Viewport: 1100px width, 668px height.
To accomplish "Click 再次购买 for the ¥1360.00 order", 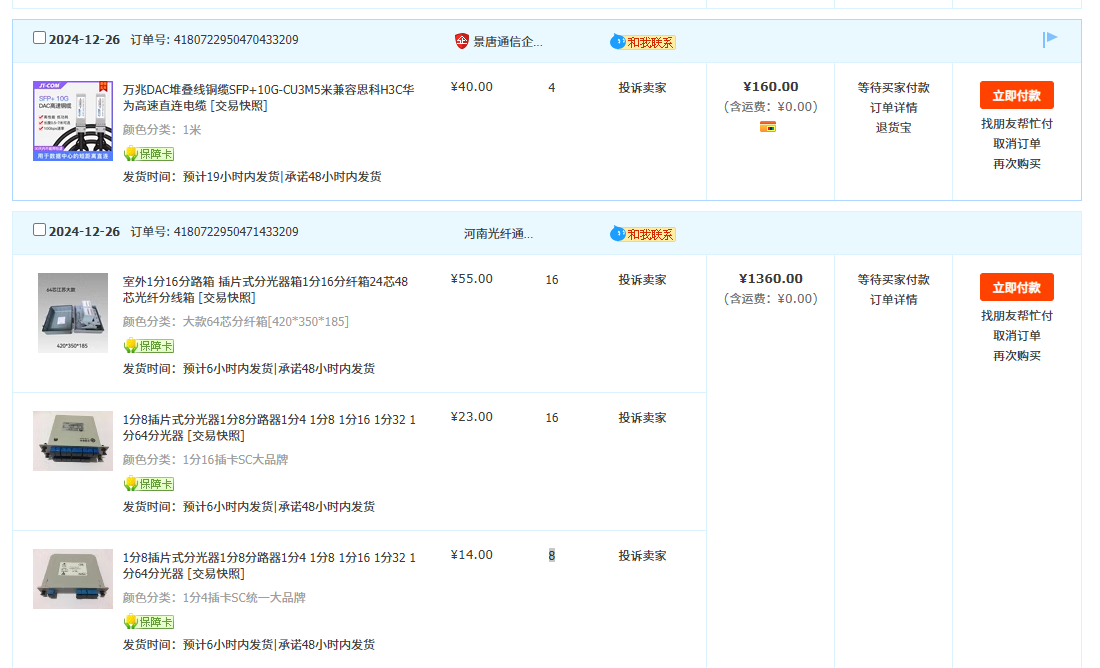I will pos(1016,356).
